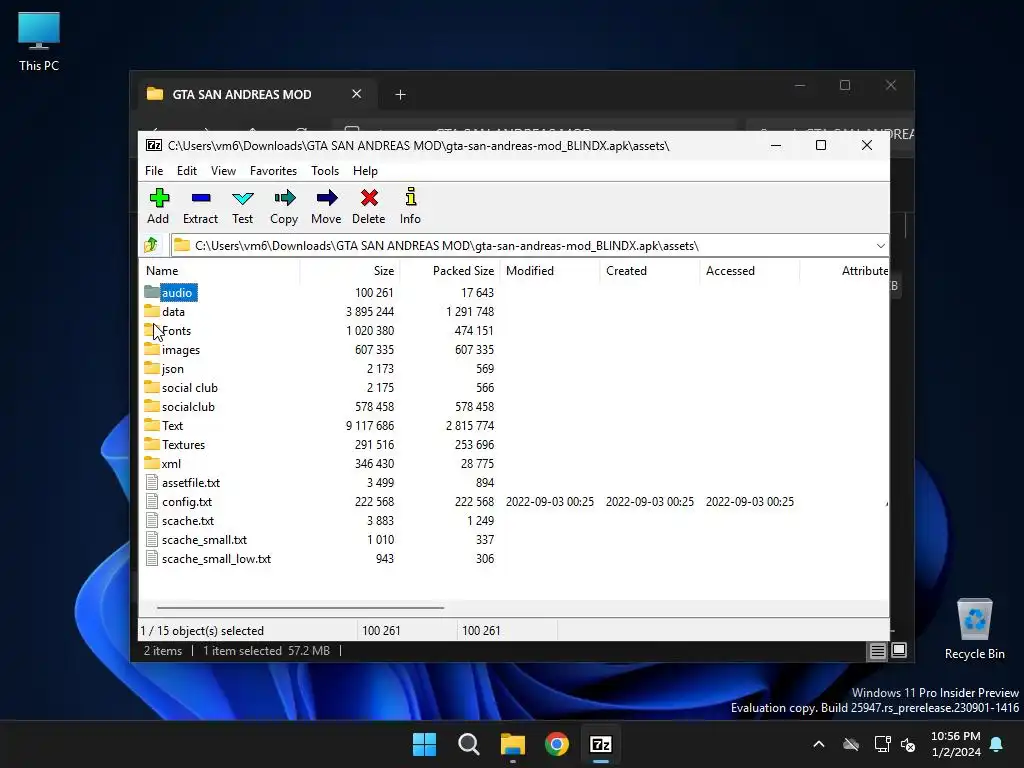
Task: Click the red Delete toolbar icon
Action: [369, 198]
